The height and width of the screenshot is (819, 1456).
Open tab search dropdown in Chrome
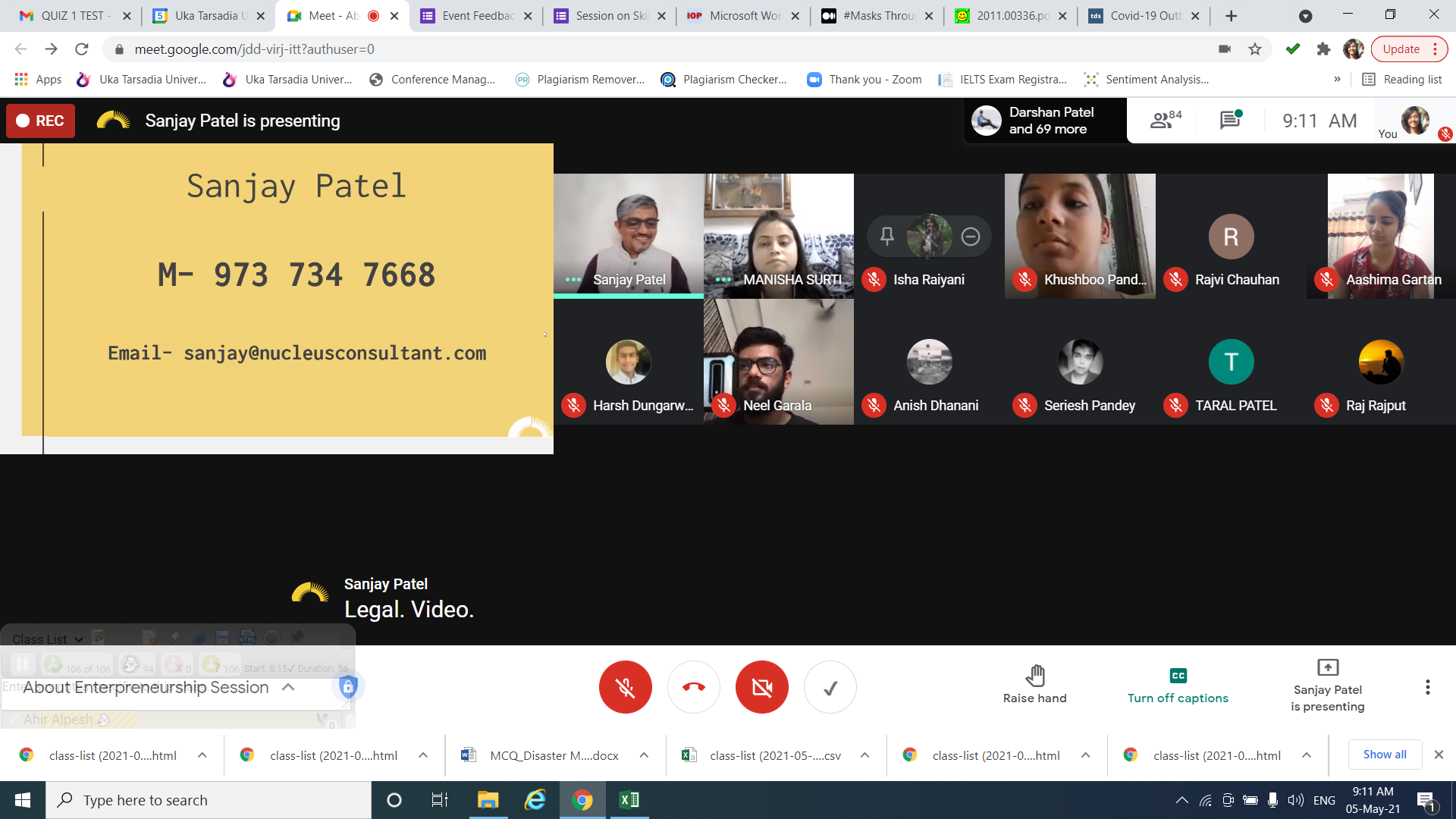[x=1305, y=16]
